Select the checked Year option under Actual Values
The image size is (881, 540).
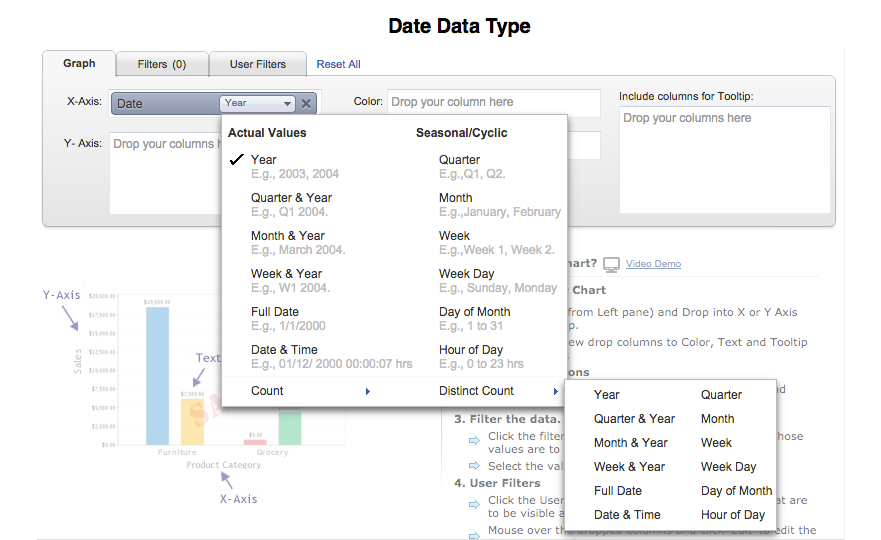264,160
